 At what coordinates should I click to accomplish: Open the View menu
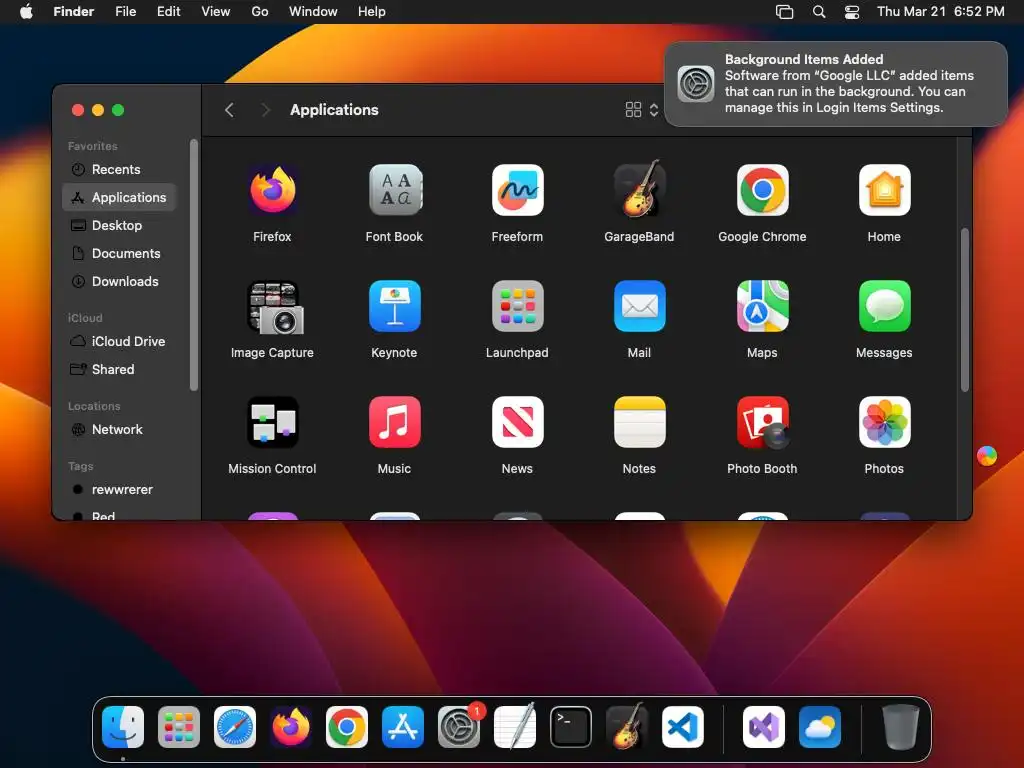tap(216, 12)
